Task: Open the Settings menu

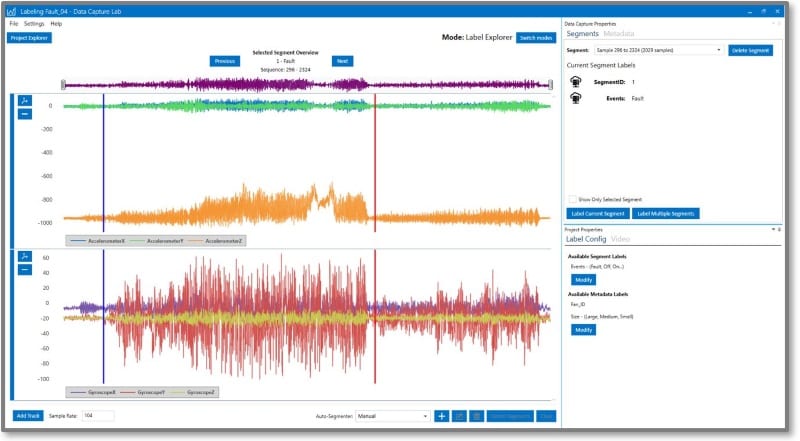Action: 34,23
